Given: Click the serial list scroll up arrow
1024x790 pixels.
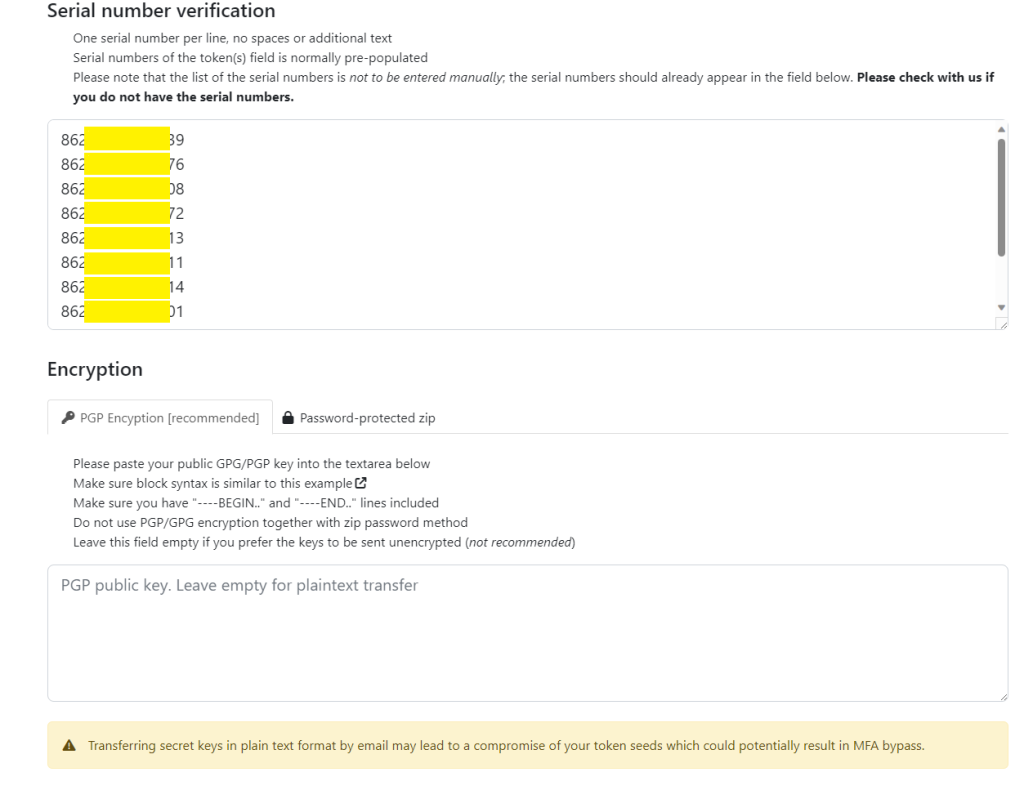Looking at the screenshot, I should coord(1002,129).
